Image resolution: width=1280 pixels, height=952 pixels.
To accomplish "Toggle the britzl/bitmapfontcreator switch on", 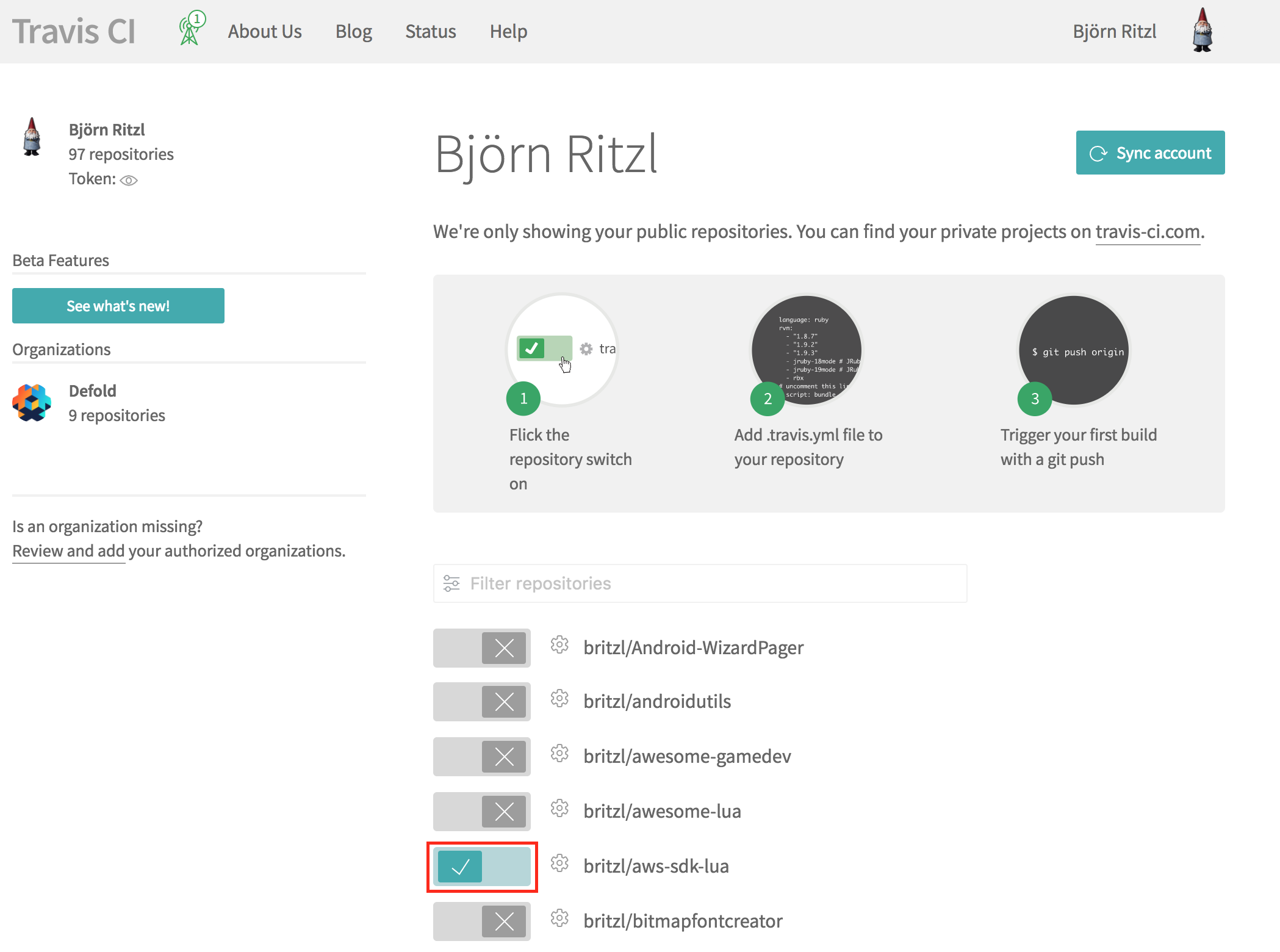I will tap(482, 921).
